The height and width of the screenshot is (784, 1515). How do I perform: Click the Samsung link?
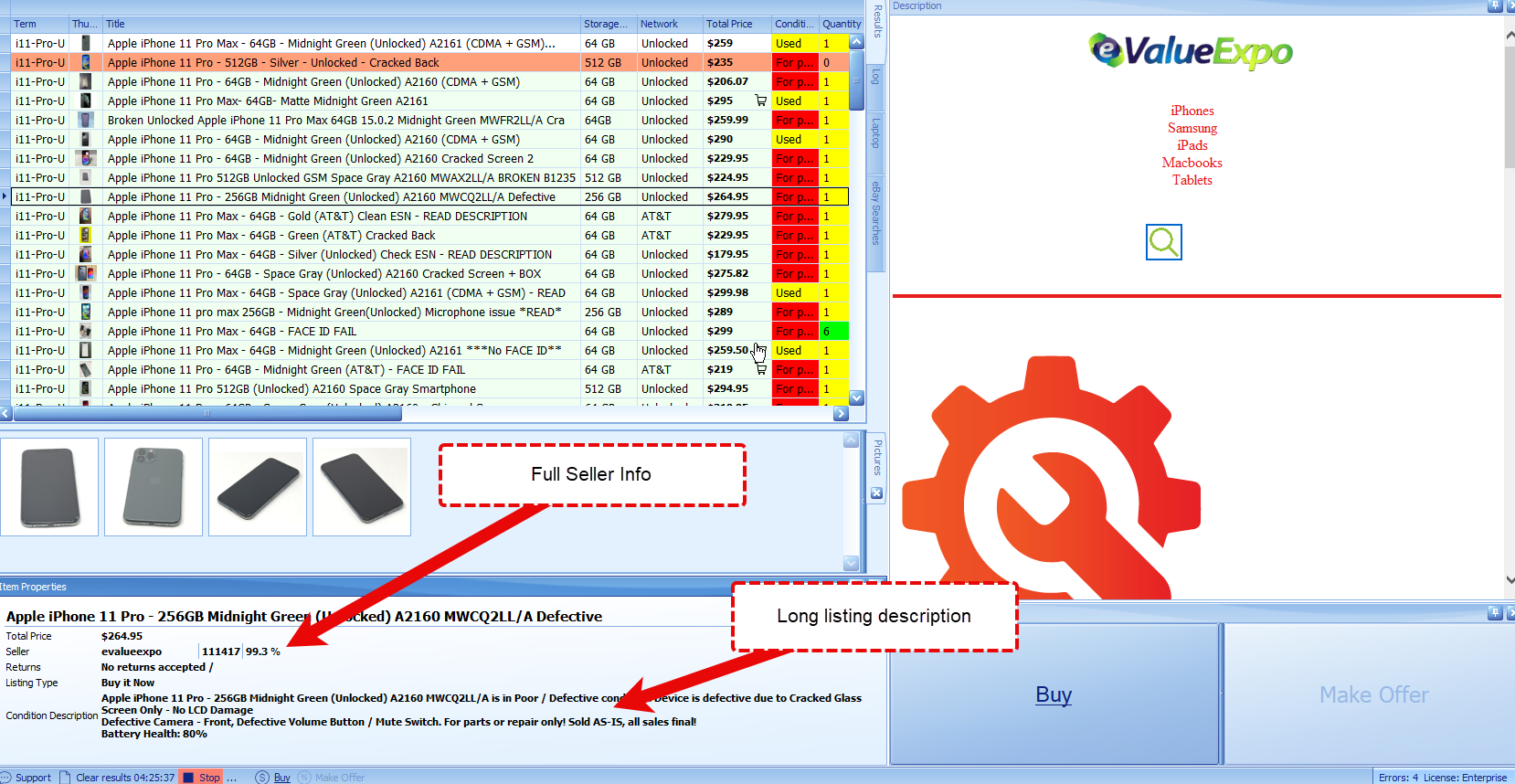point(1192,128)
